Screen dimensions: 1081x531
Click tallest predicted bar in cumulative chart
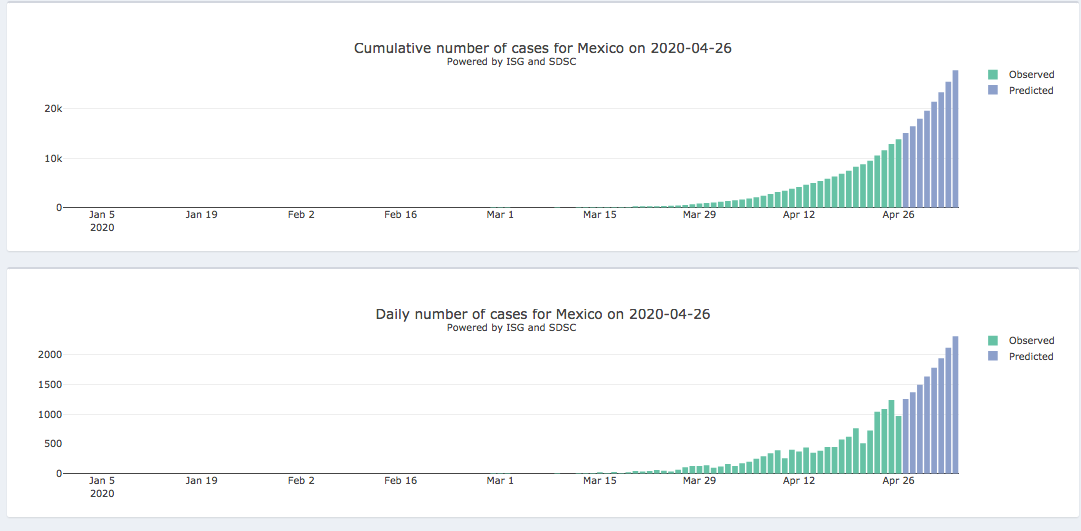pyautogui.click(x=955, y=140)
